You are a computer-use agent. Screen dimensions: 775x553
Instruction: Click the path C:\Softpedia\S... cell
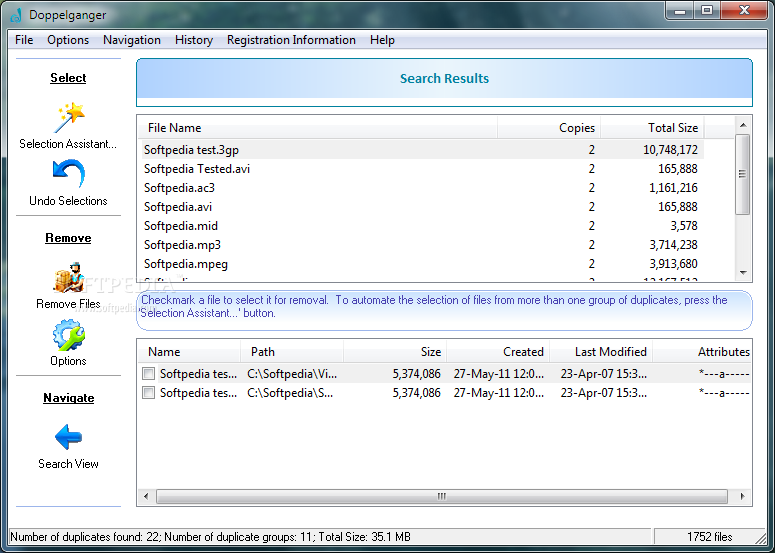click(290, 393)
